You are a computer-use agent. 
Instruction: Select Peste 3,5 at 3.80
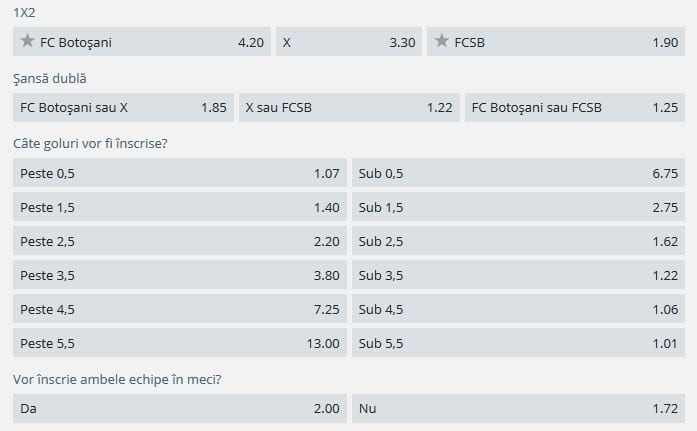coord(179,275)
